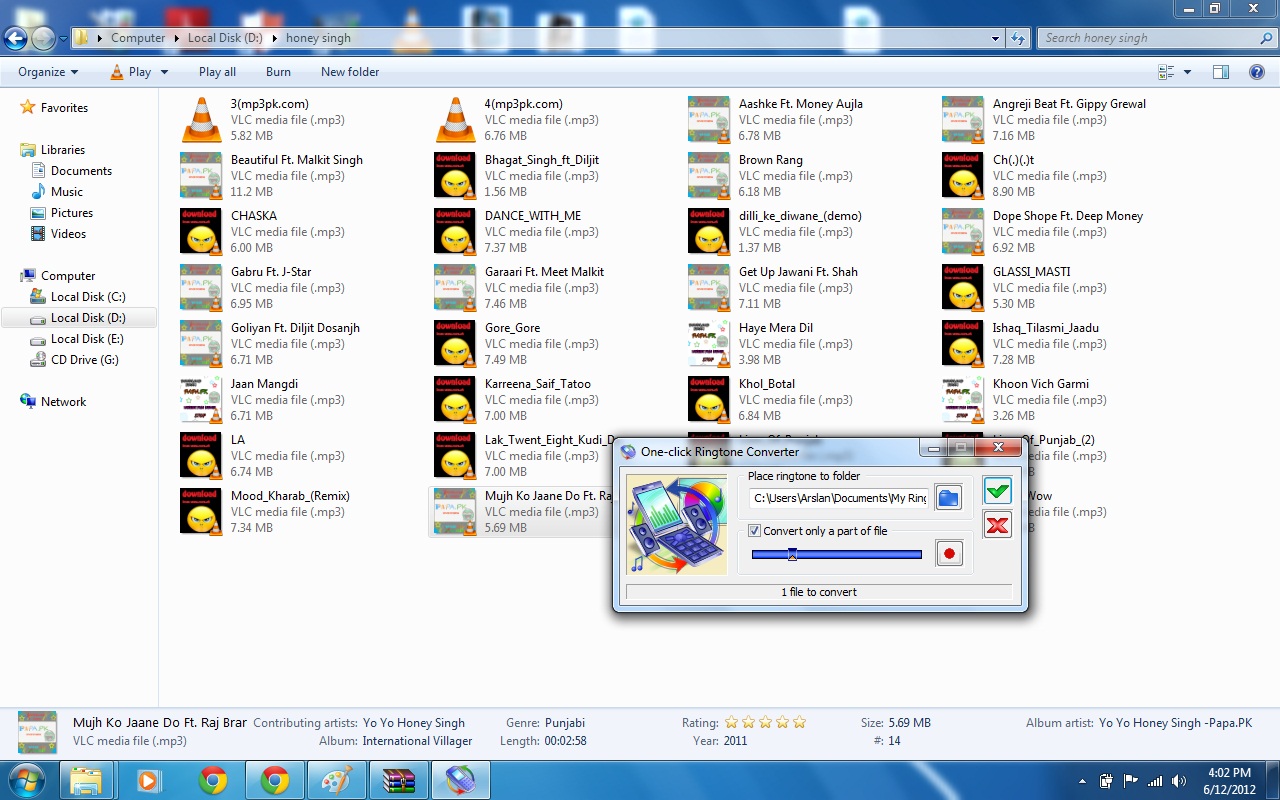This screenshot has width=1280, height=800.
Task: Click Windows Start button
Action: [25, 780]
